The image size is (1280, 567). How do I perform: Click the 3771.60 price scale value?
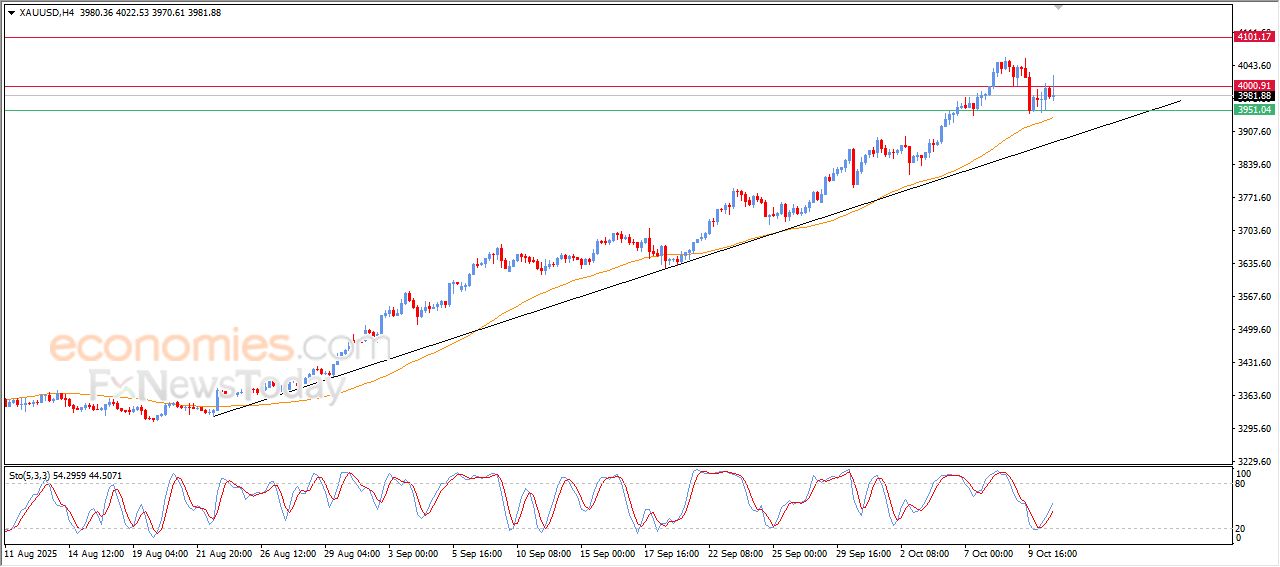coord(1253,198)
